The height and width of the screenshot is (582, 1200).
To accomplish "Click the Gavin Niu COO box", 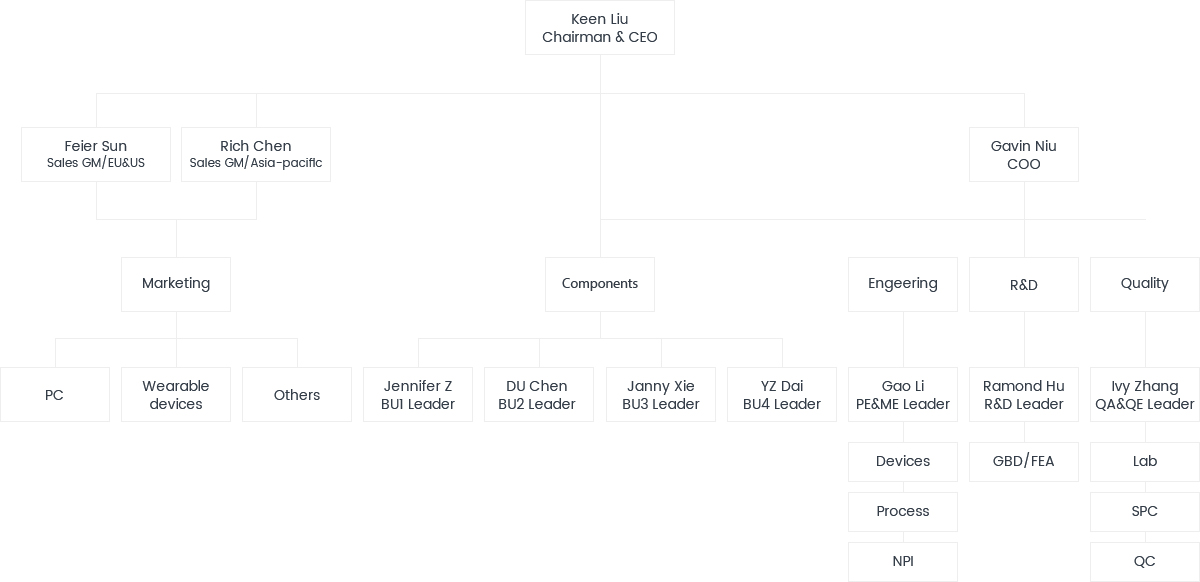I will 1024,154.
